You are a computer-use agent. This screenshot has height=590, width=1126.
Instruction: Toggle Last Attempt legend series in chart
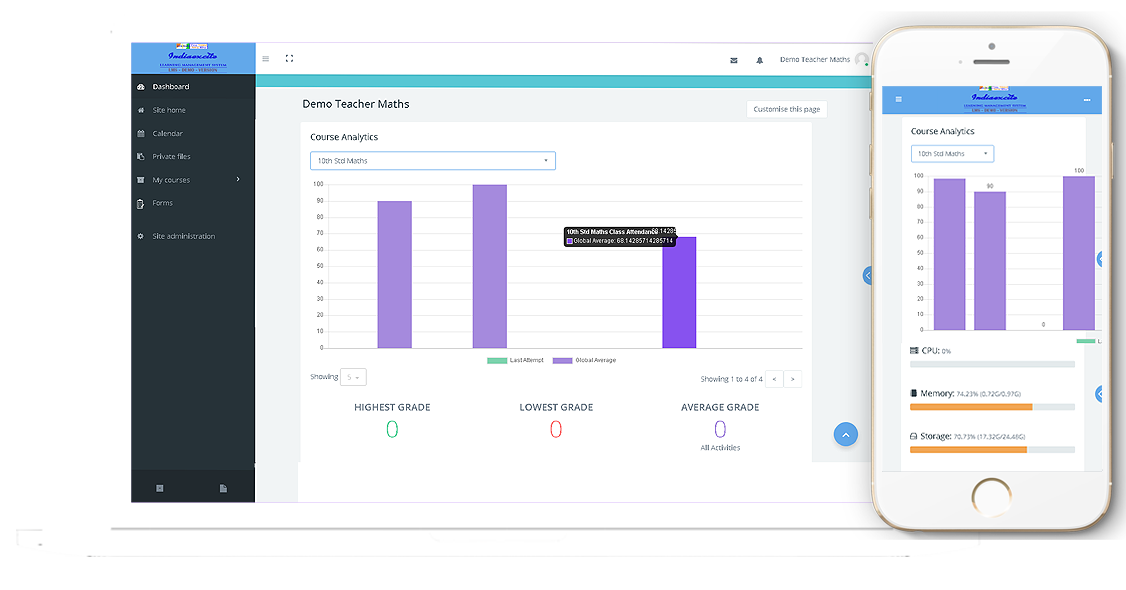(516, 360)
